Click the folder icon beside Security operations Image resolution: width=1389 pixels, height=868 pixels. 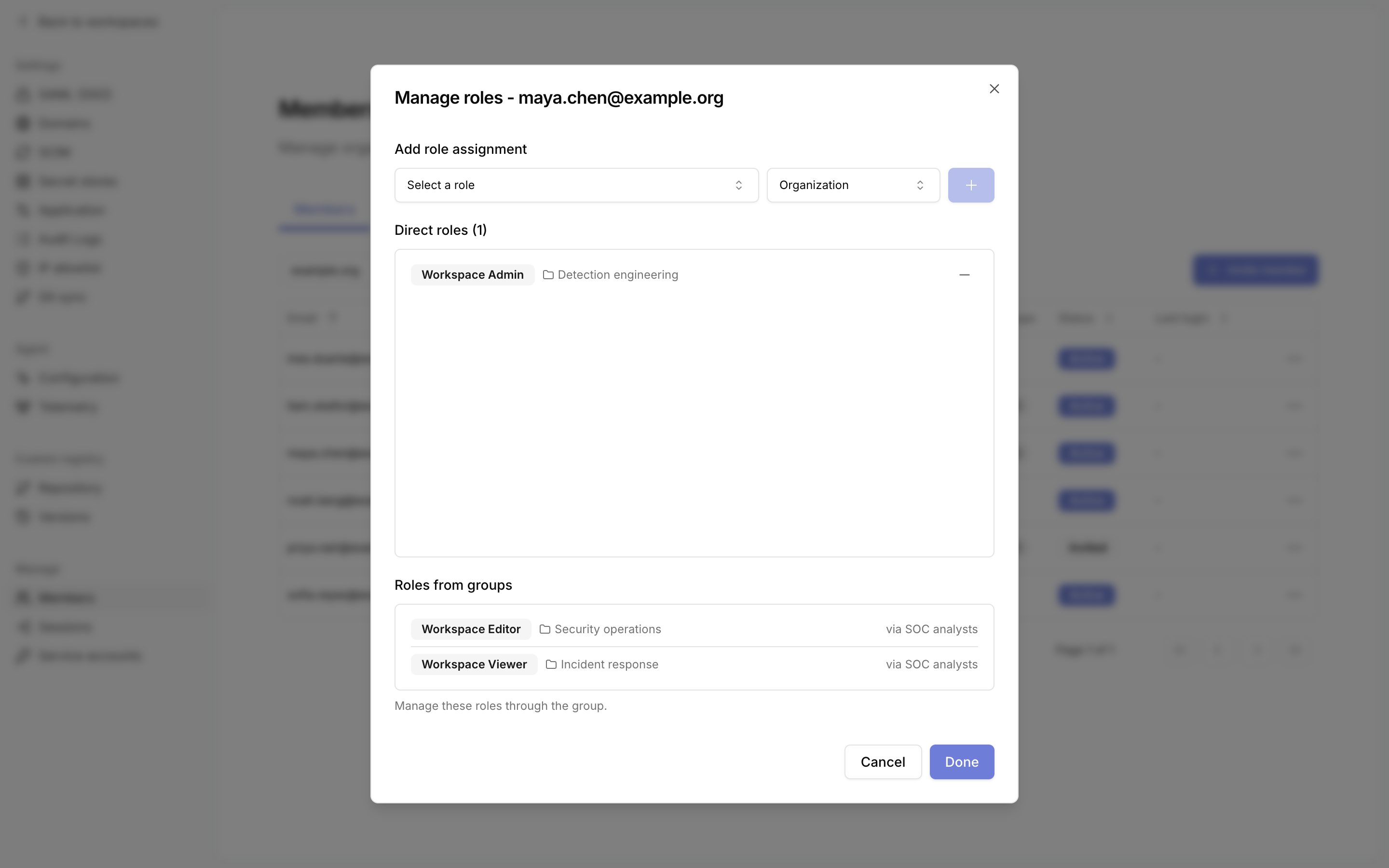pyautogui.click(x=545, y=629)
